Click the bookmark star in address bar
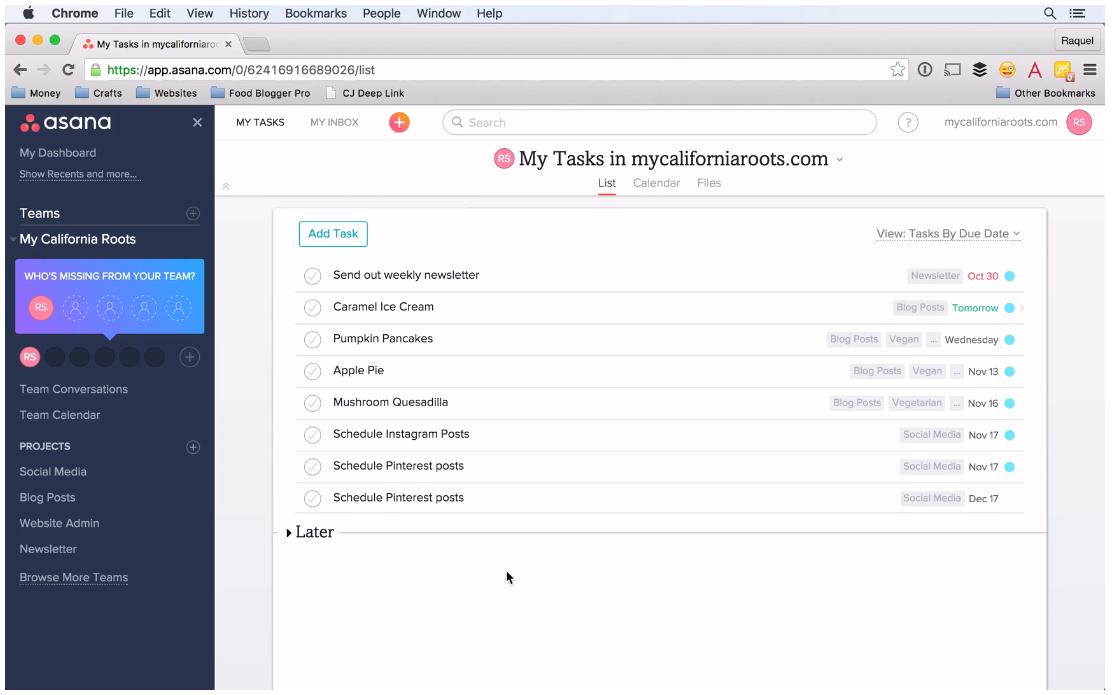Image resolution: width=1112 pixels, height=695 pixels. (897, 70)
